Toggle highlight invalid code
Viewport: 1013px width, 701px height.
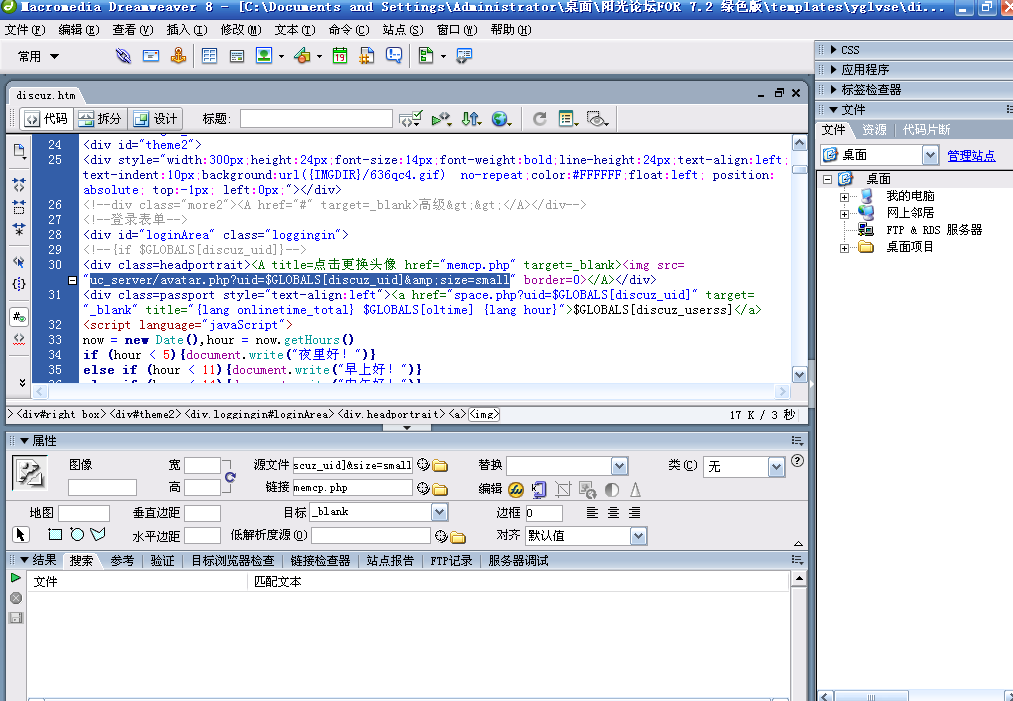coord(19,338)
